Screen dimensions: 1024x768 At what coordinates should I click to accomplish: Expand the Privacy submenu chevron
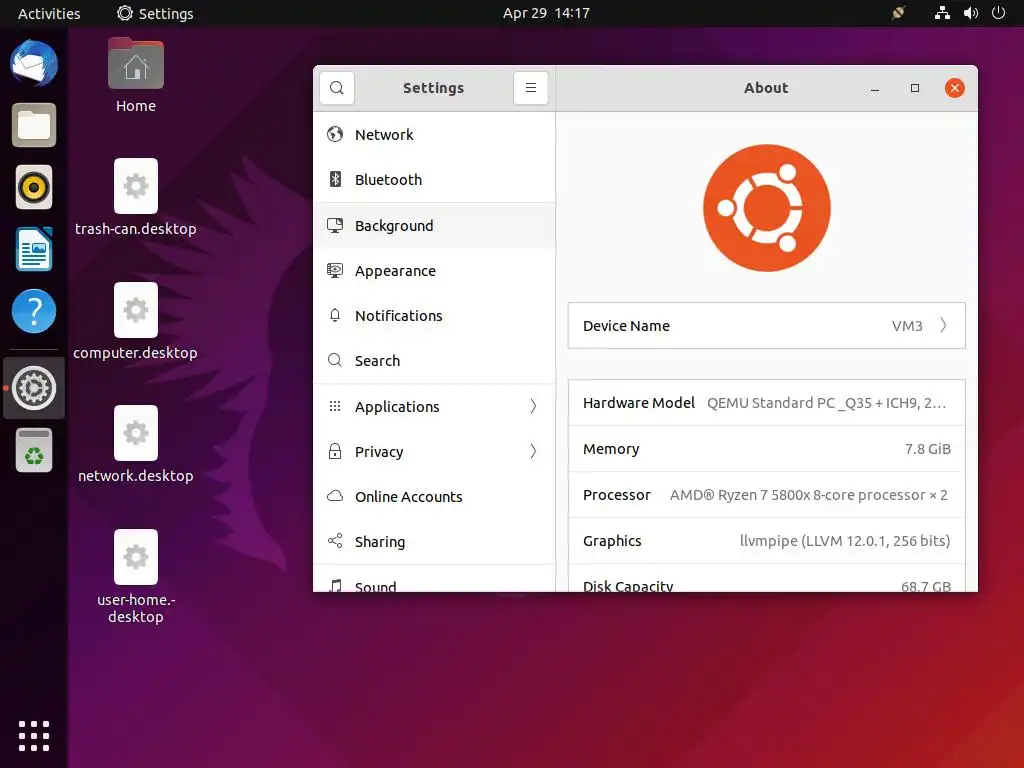pos(534,451)
